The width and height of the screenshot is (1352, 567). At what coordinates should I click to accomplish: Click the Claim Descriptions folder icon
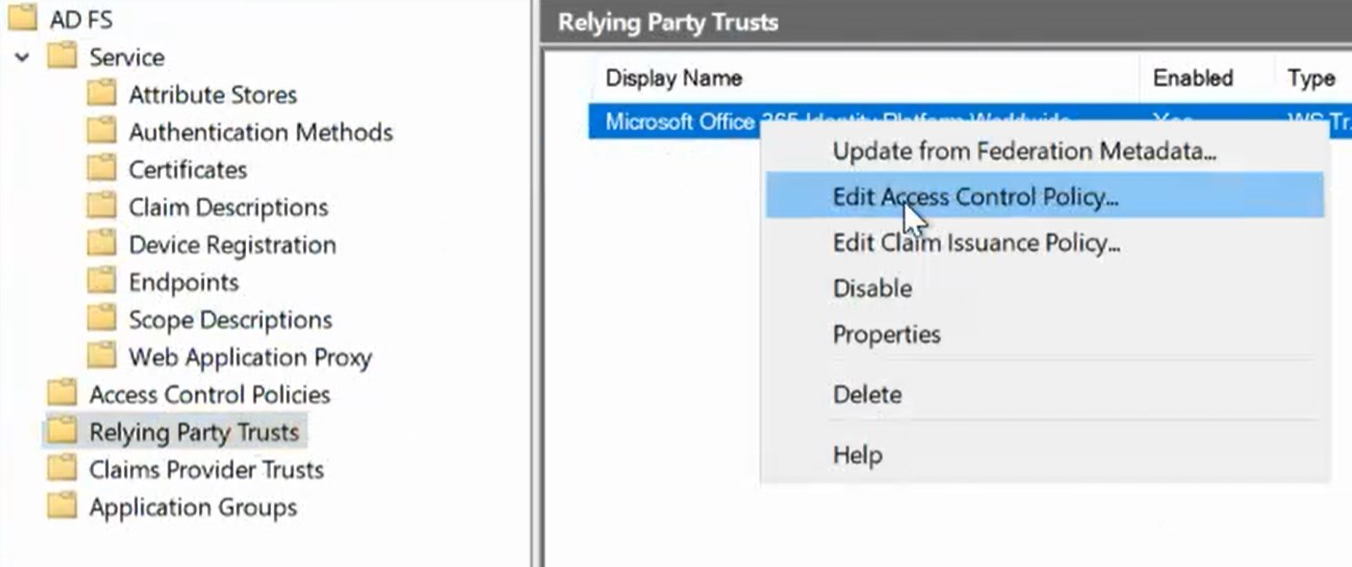tap(101, 207)
